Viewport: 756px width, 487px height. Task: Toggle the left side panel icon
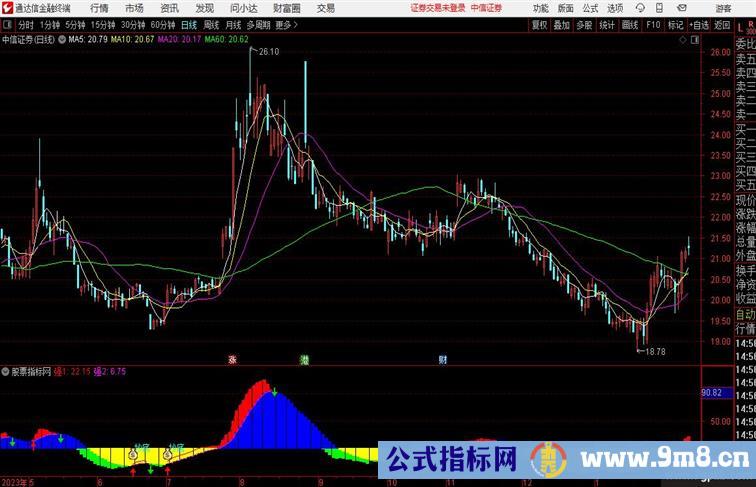[7, 25]
